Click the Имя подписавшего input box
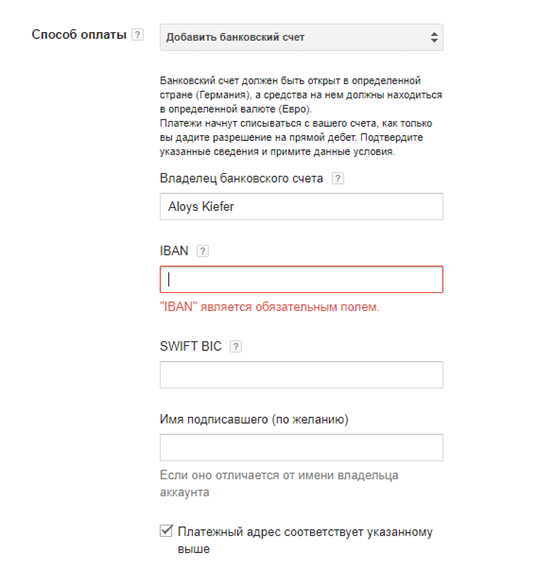Image resolution: width=554 pixels, height=570 pixels. pos(301,447)
